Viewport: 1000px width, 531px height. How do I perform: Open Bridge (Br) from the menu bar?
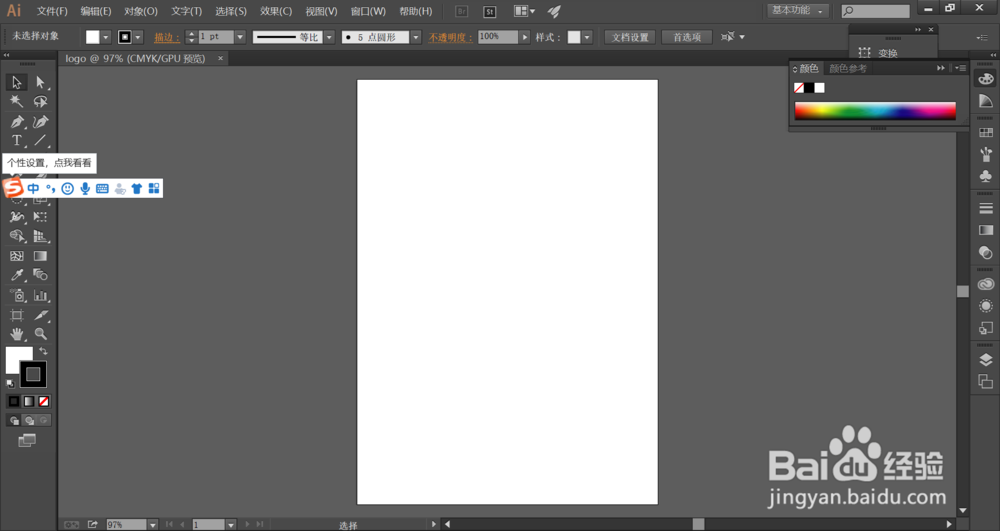tap(461, 11)
